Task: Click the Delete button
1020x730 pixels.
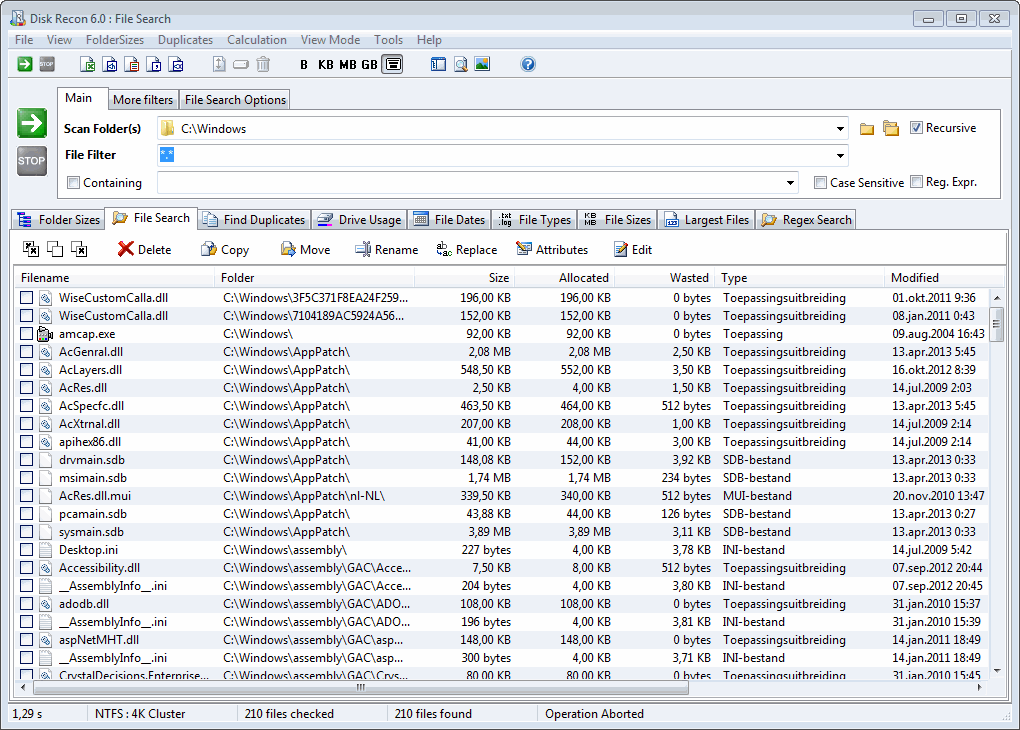Action: pyautogui.click(x=144, y=250)
